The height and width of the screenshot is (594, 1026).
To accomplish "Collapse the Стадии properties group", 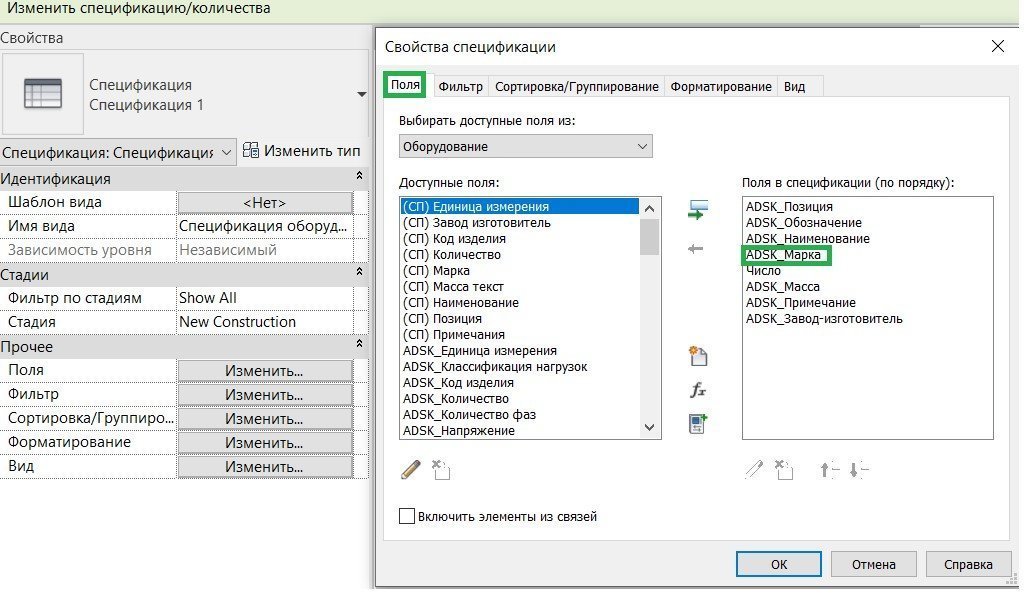I will click(359, 274).
